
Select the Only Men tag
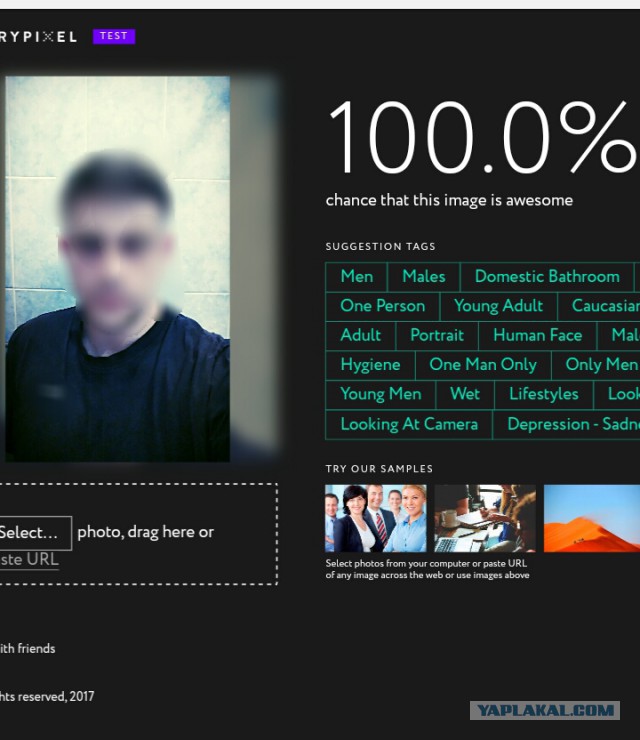(596, 365)
